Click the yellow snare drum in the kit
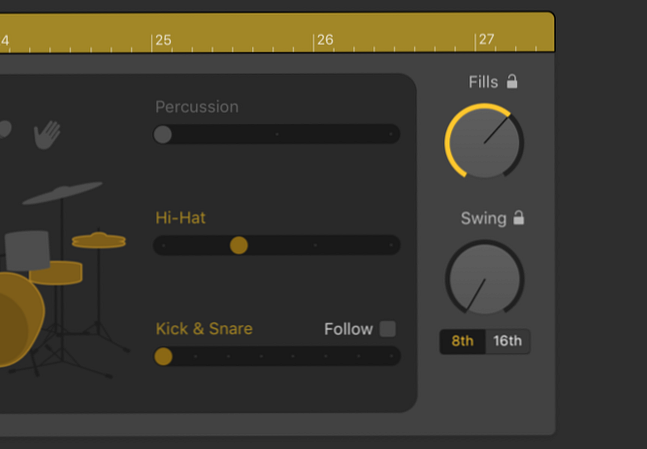Viewport: 647px width, 449px height. point(57,272)
